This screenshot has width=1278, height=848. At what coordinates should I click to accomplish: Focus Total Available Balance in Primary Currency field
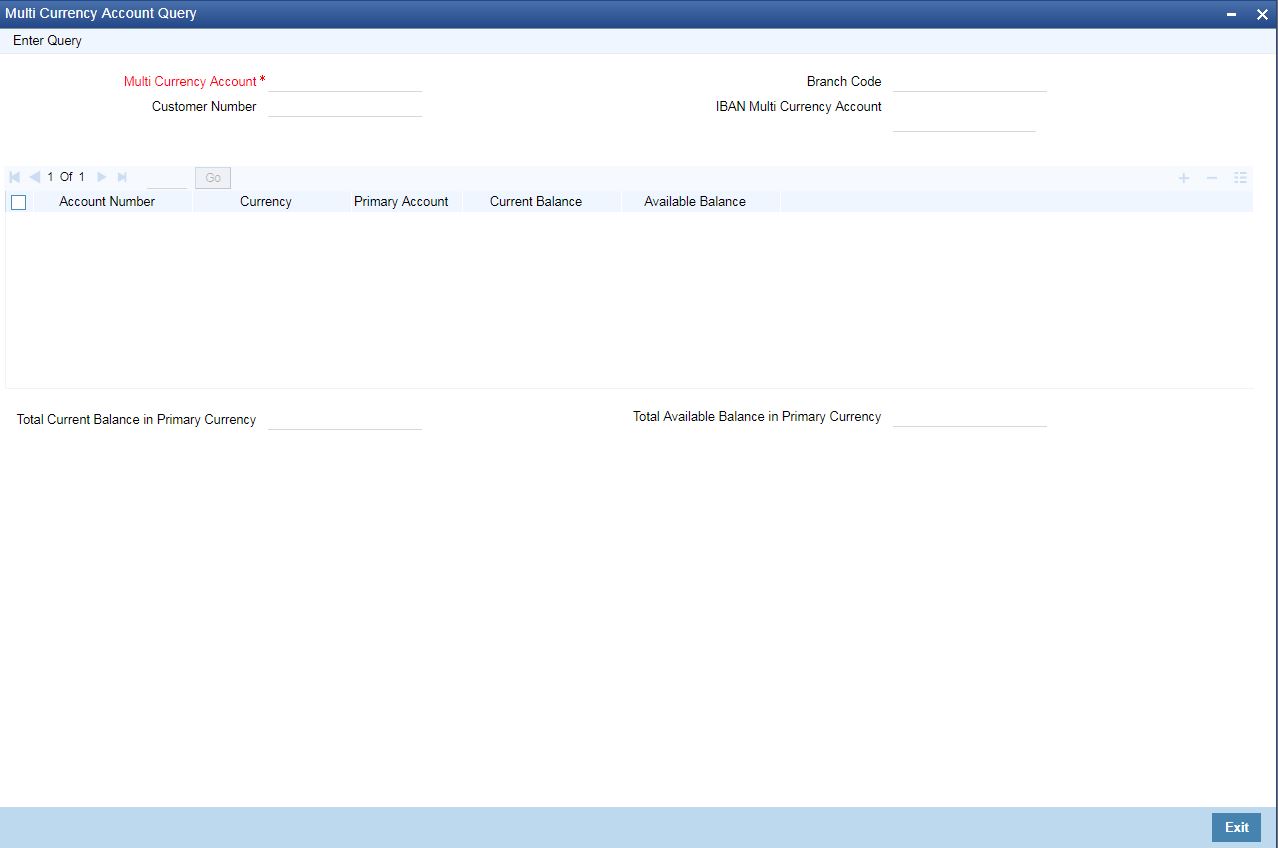tap(970, 416)
